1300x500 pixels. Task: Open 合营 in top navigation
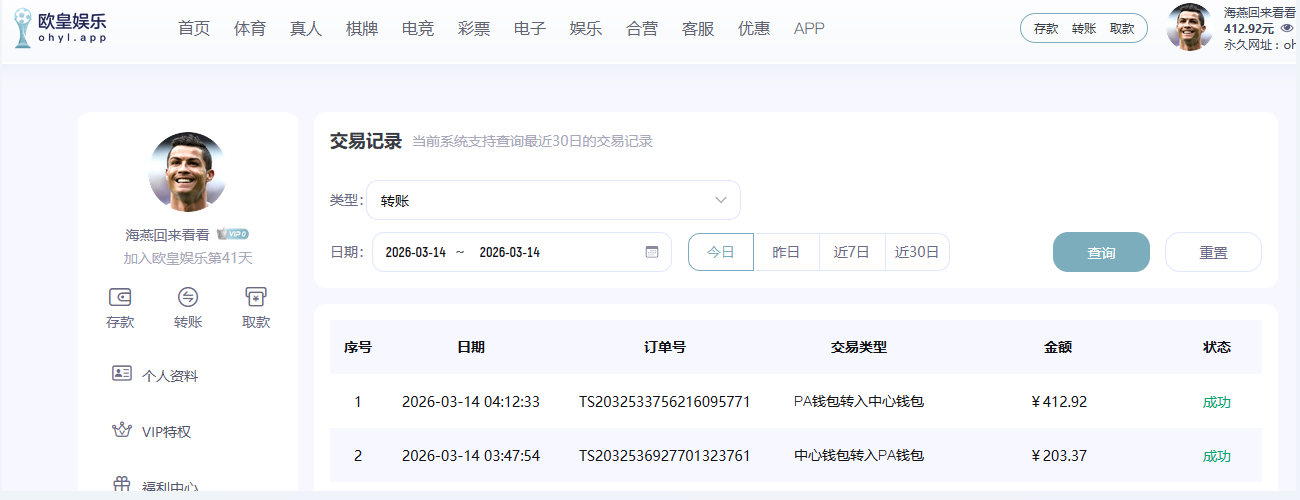[642, 28]
